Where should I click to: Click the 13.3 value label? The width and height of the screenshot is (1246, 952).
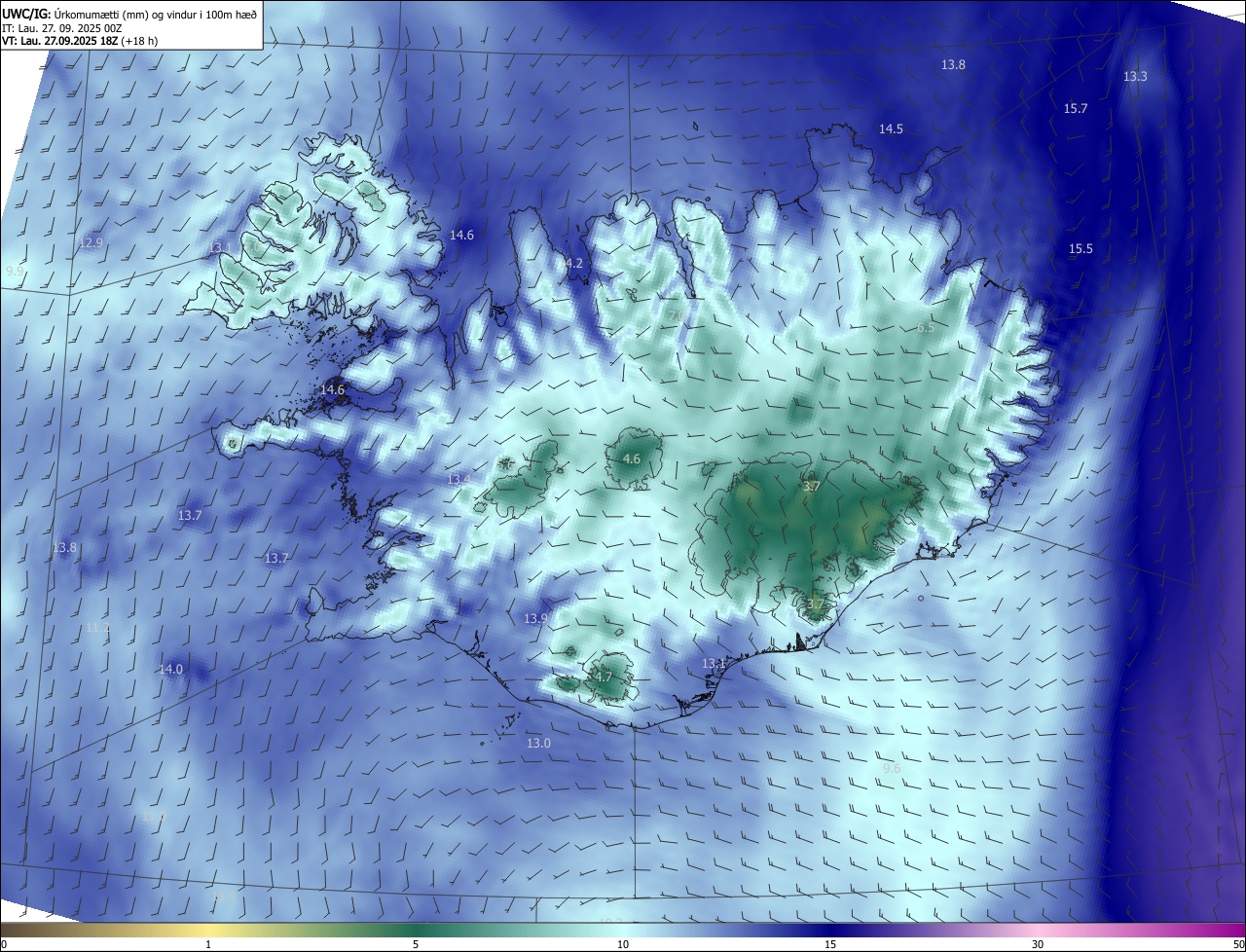click(1135, 77)
